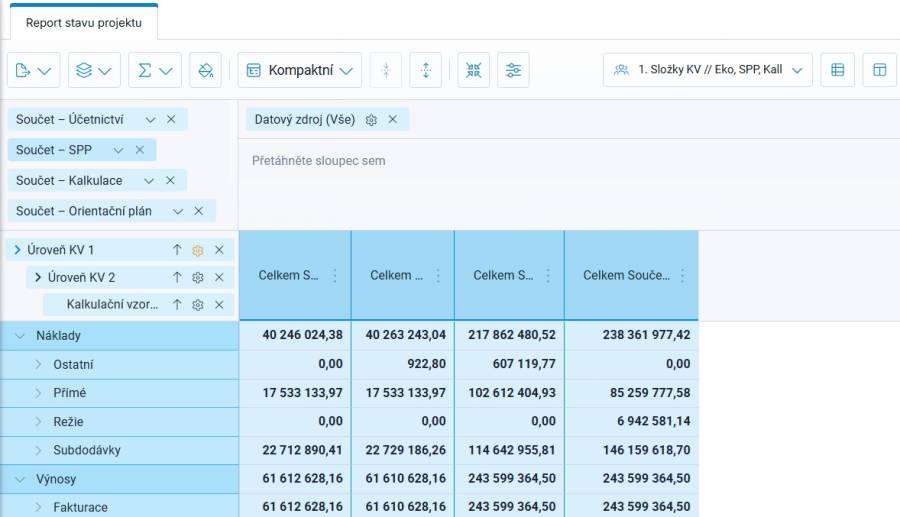Collapse the Náklady row
This screenshot has height=517, width=900.
(x=20, y=336)
